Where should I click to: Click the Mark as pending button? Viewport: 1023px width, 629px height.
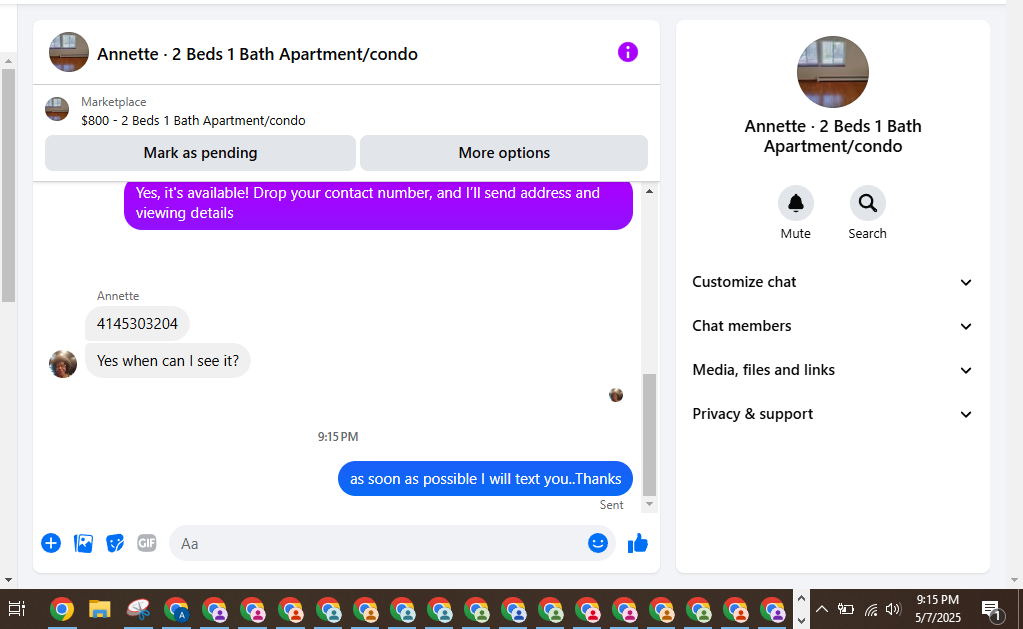200,153
